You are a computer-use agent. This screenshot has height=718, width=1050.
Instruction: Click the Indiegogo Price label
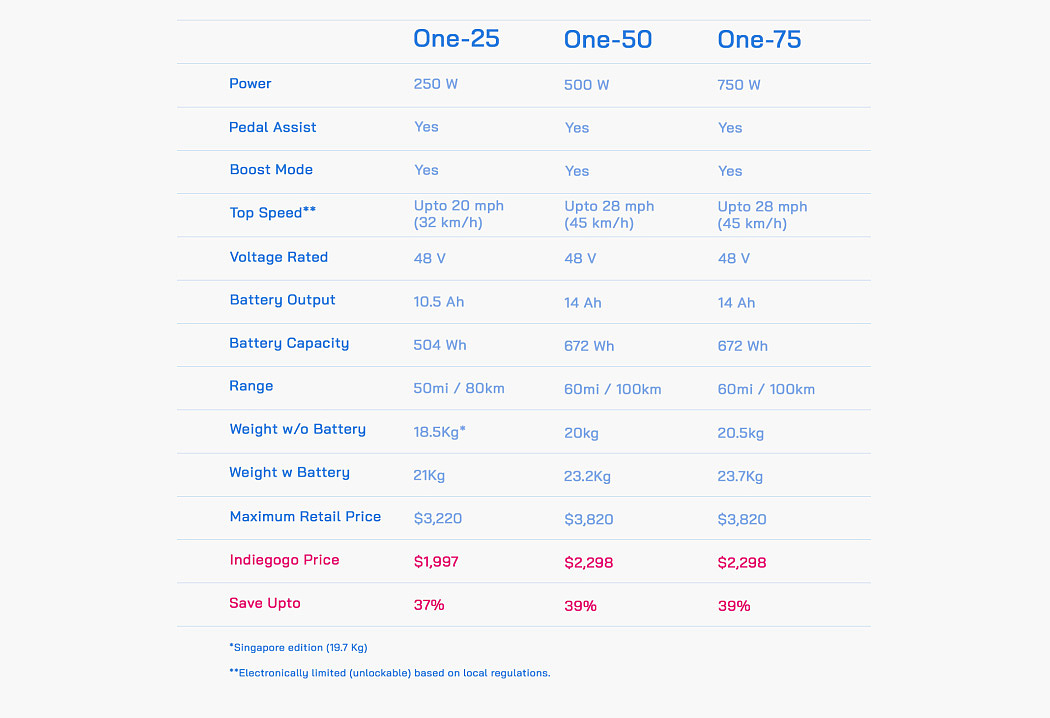(x=284, y=560)
